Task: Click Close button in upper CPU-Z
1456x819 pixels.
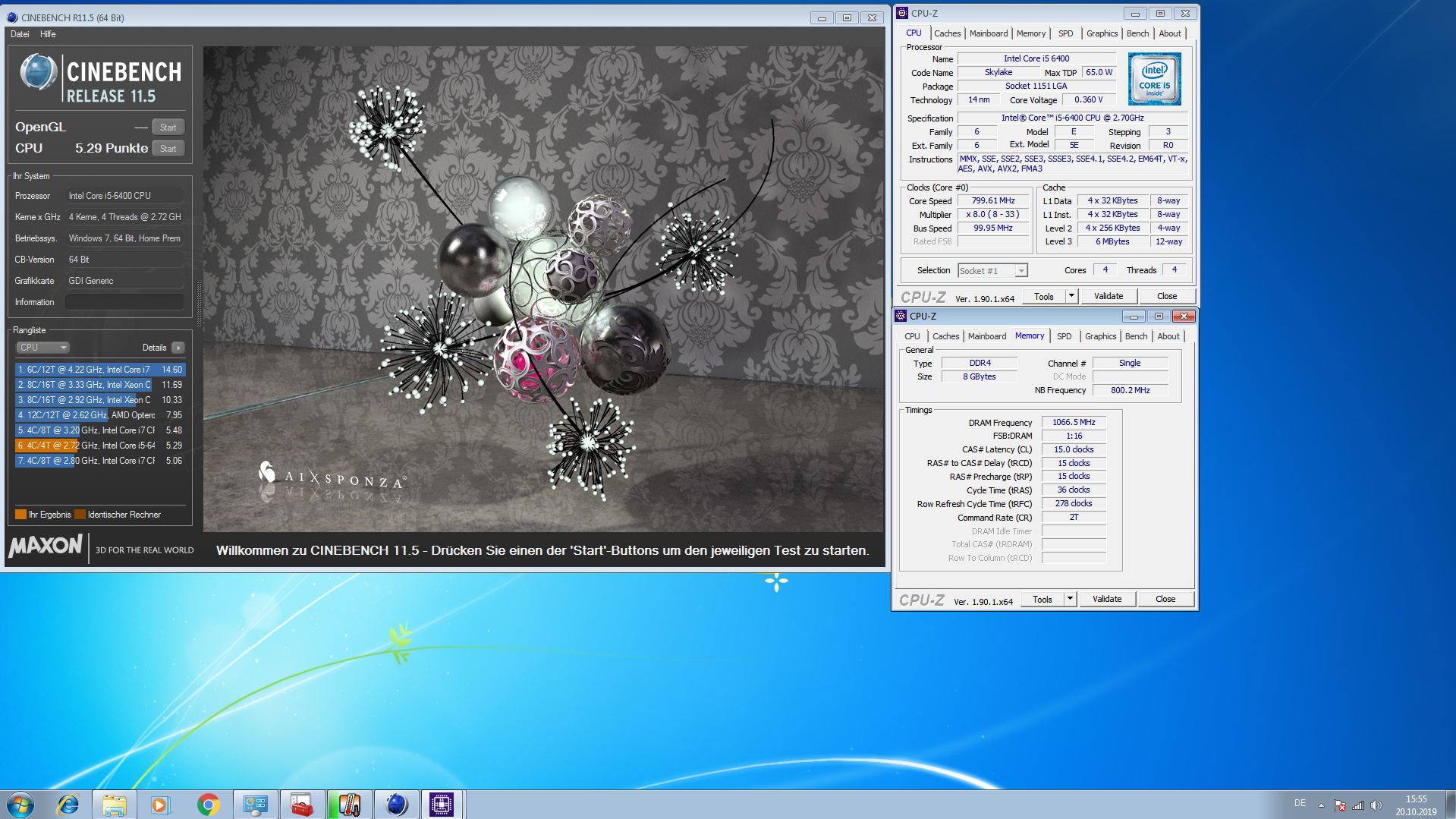Action: point(1167,296)
